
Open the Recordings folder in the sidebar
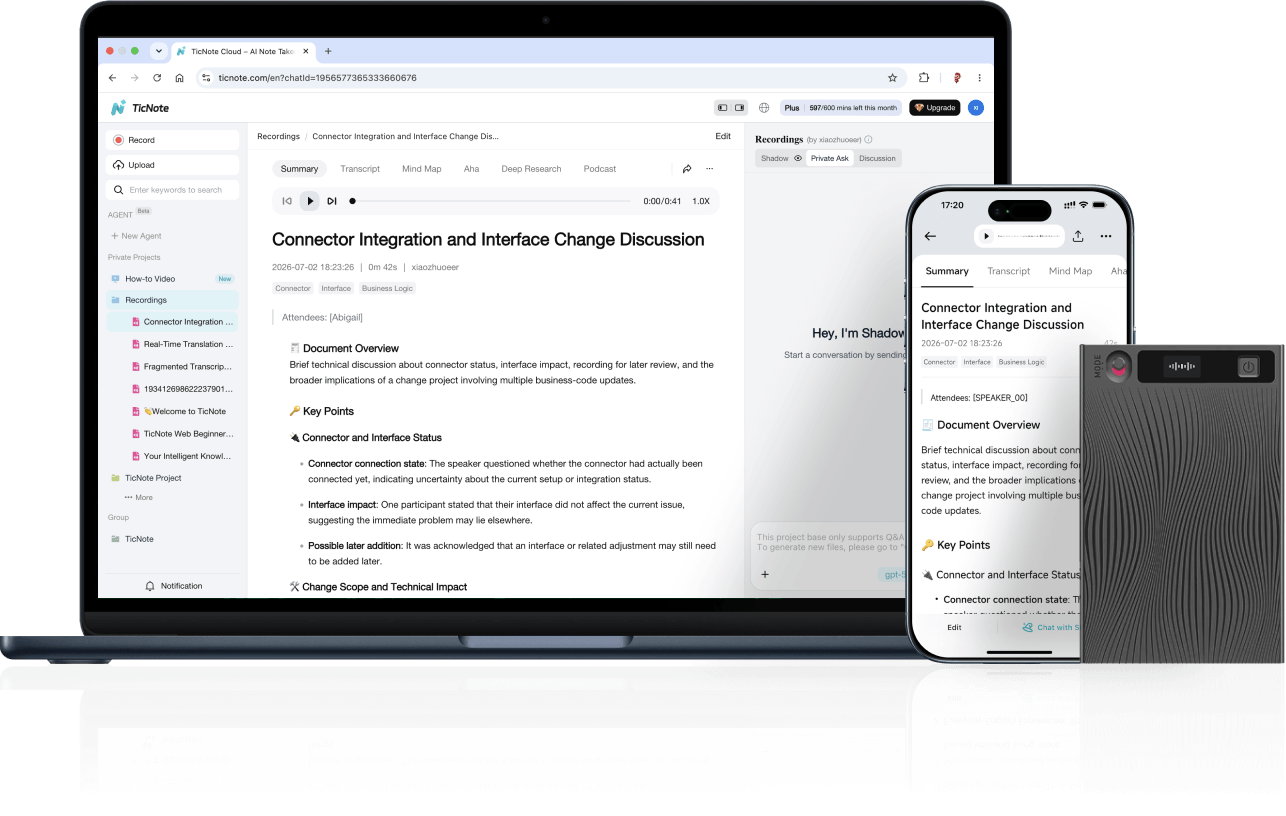tap(173, 300)
